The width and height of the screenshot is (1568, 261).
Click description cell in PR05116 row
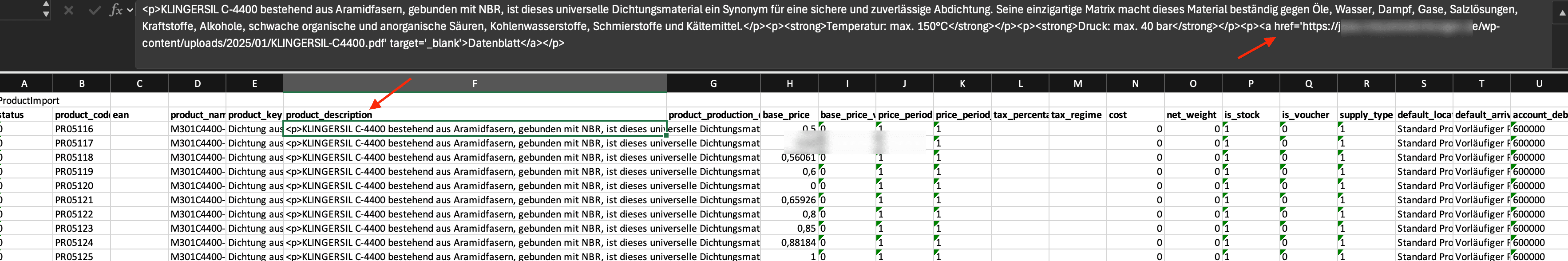tap(475, 129)
